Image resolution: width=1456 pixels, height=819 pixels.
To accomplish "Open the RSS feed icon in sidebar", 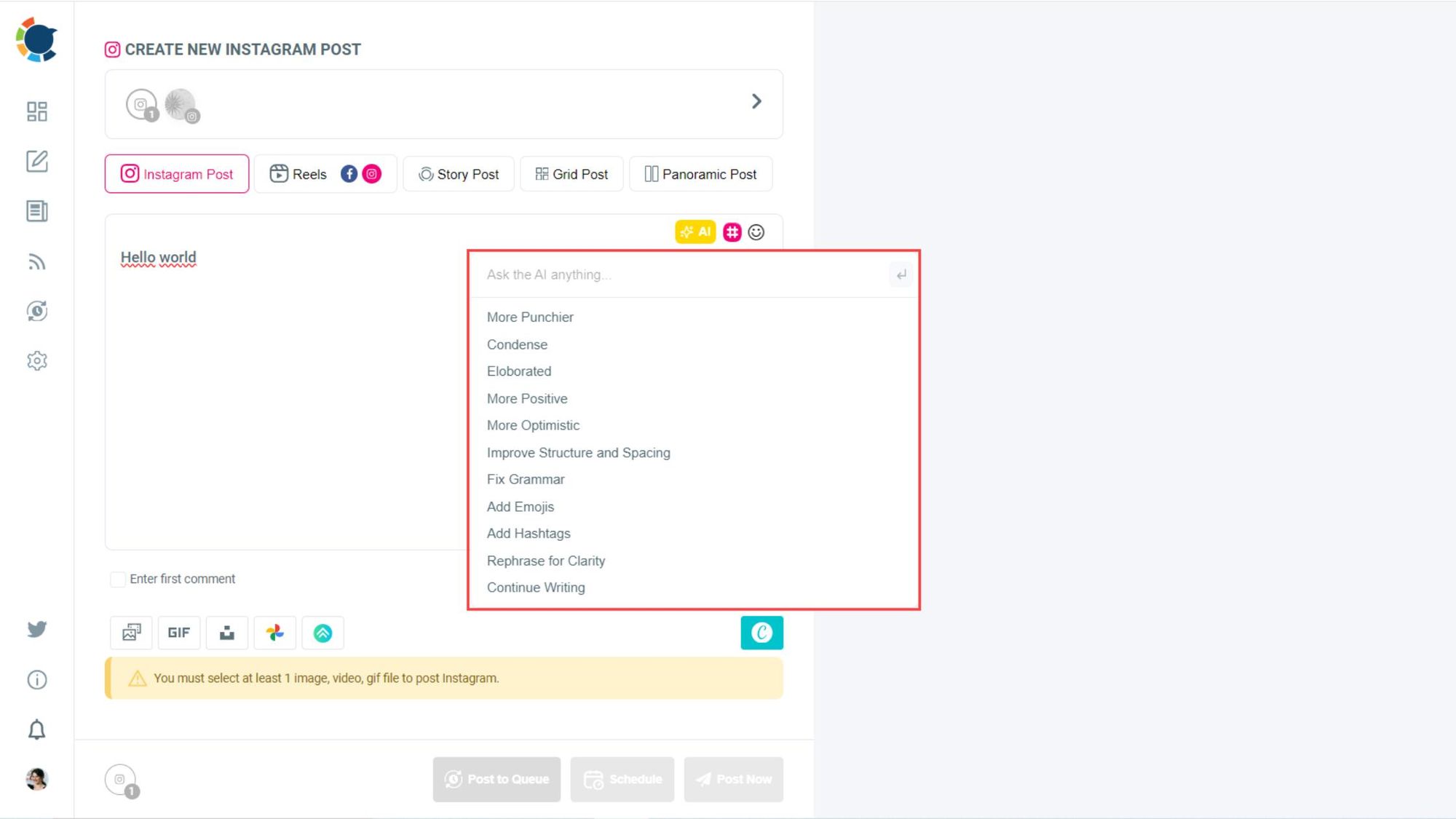I will pyautogui.click(x=36, y=261).
